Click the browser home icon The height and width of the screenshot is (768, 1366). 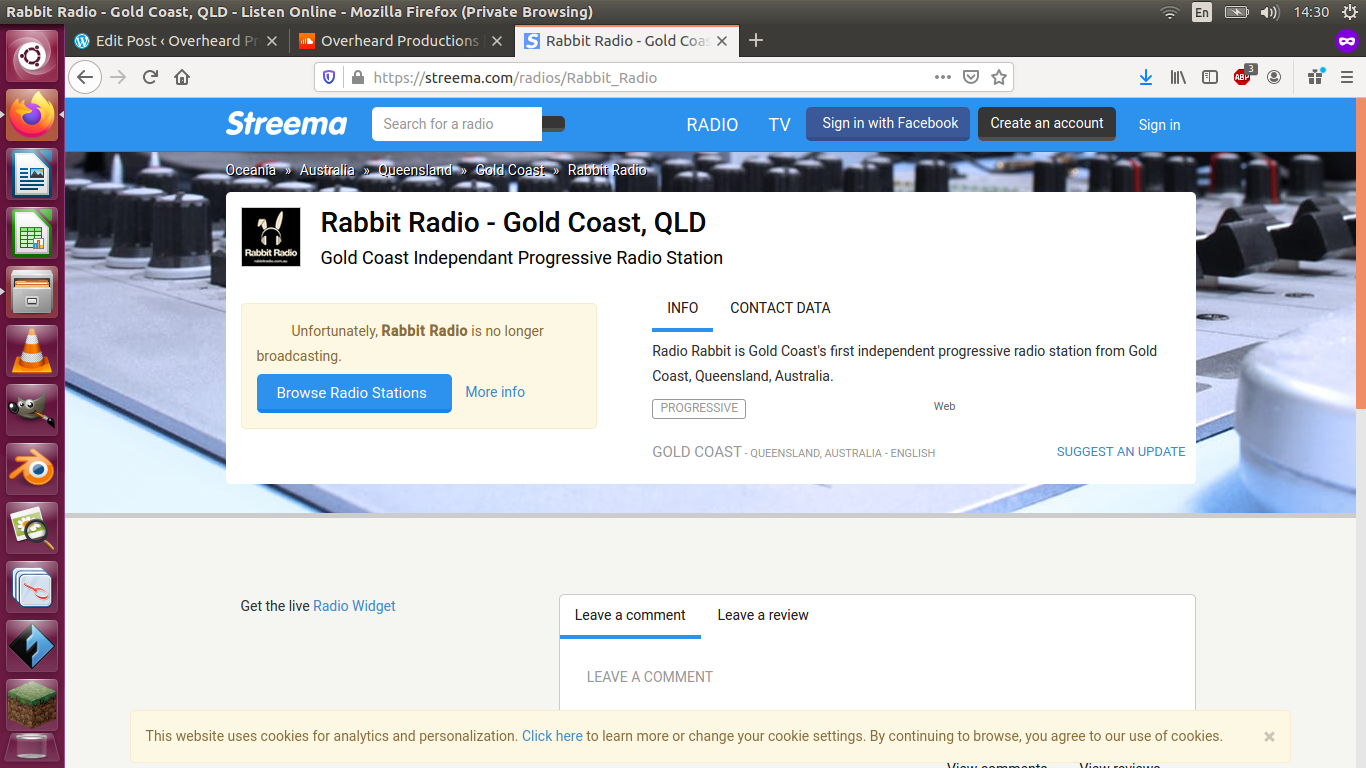point(182,77)
